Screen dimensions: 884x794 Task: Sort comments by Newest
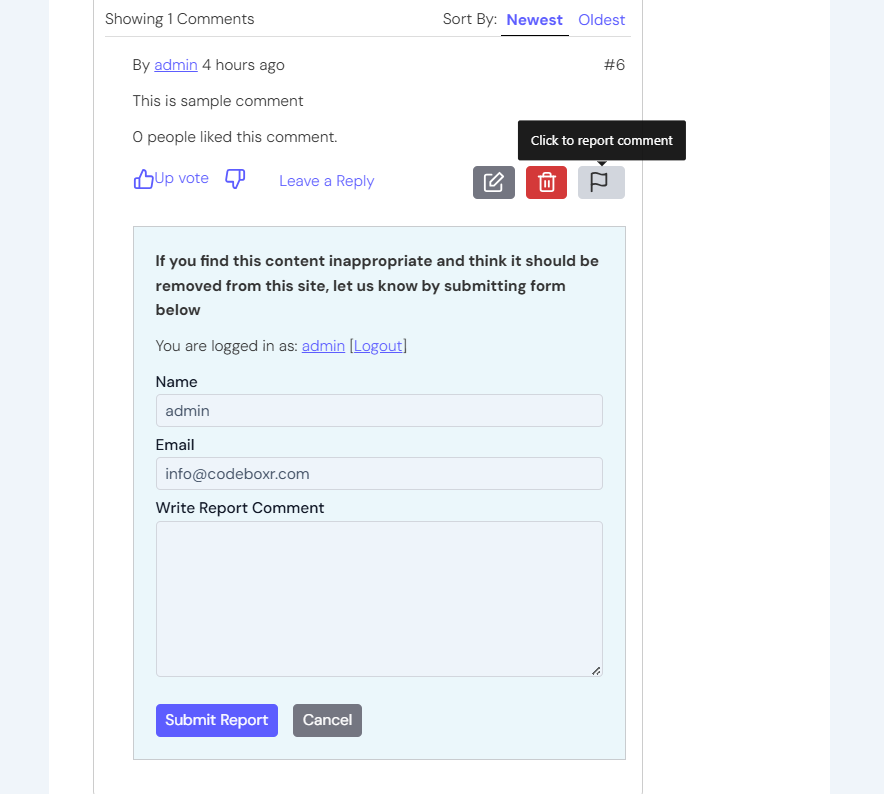point(534,20)
